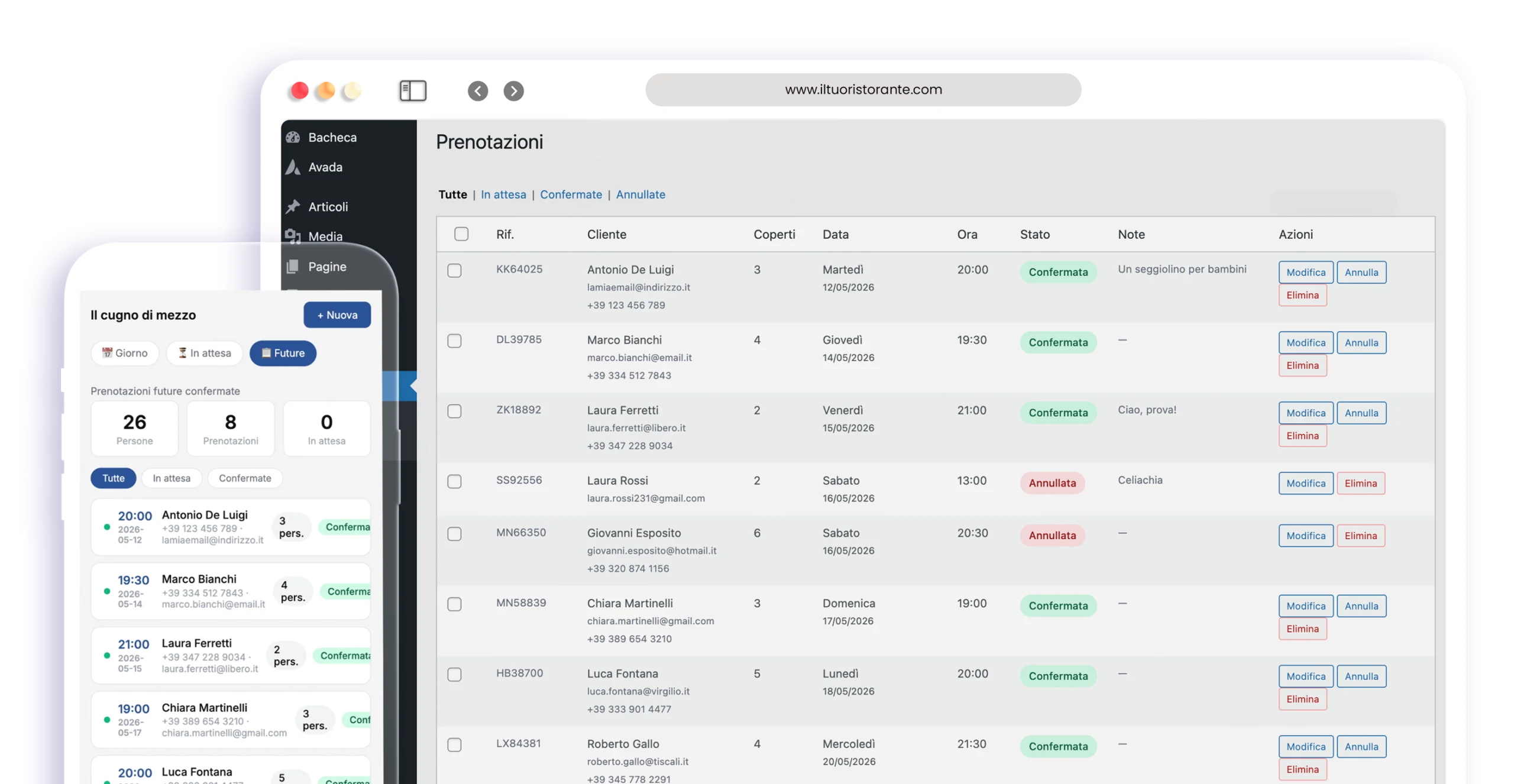
Task: Select the Giorno tab in mobile view
Action: point(125,353)
